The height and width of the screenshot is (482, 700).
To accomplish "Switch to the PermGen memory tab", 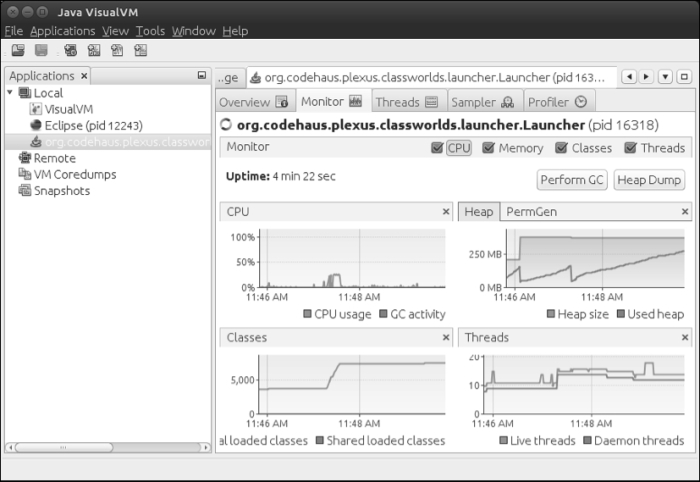I will pos(531,212).
